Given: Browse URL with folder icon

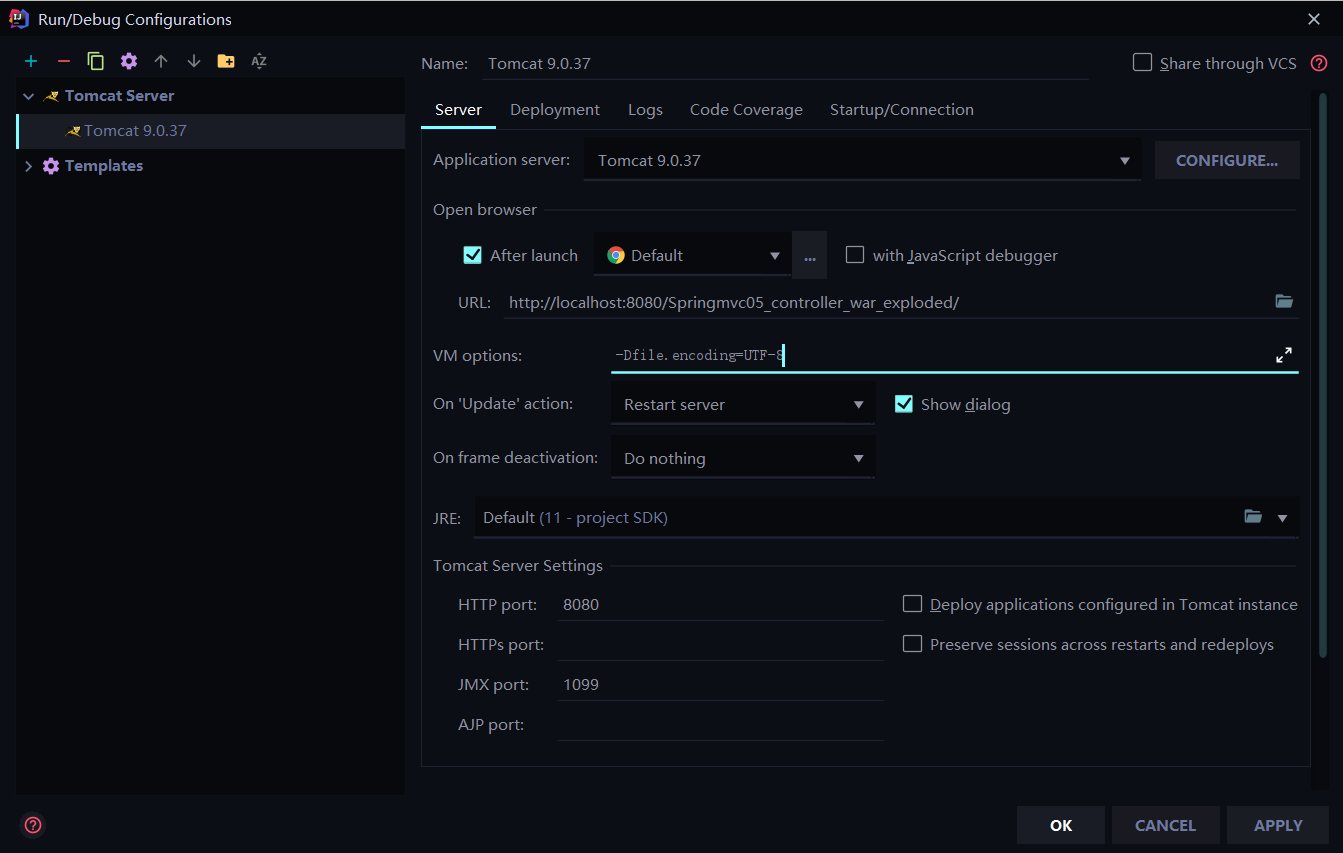Looking at the screenshot, I should pos(1284,301).
